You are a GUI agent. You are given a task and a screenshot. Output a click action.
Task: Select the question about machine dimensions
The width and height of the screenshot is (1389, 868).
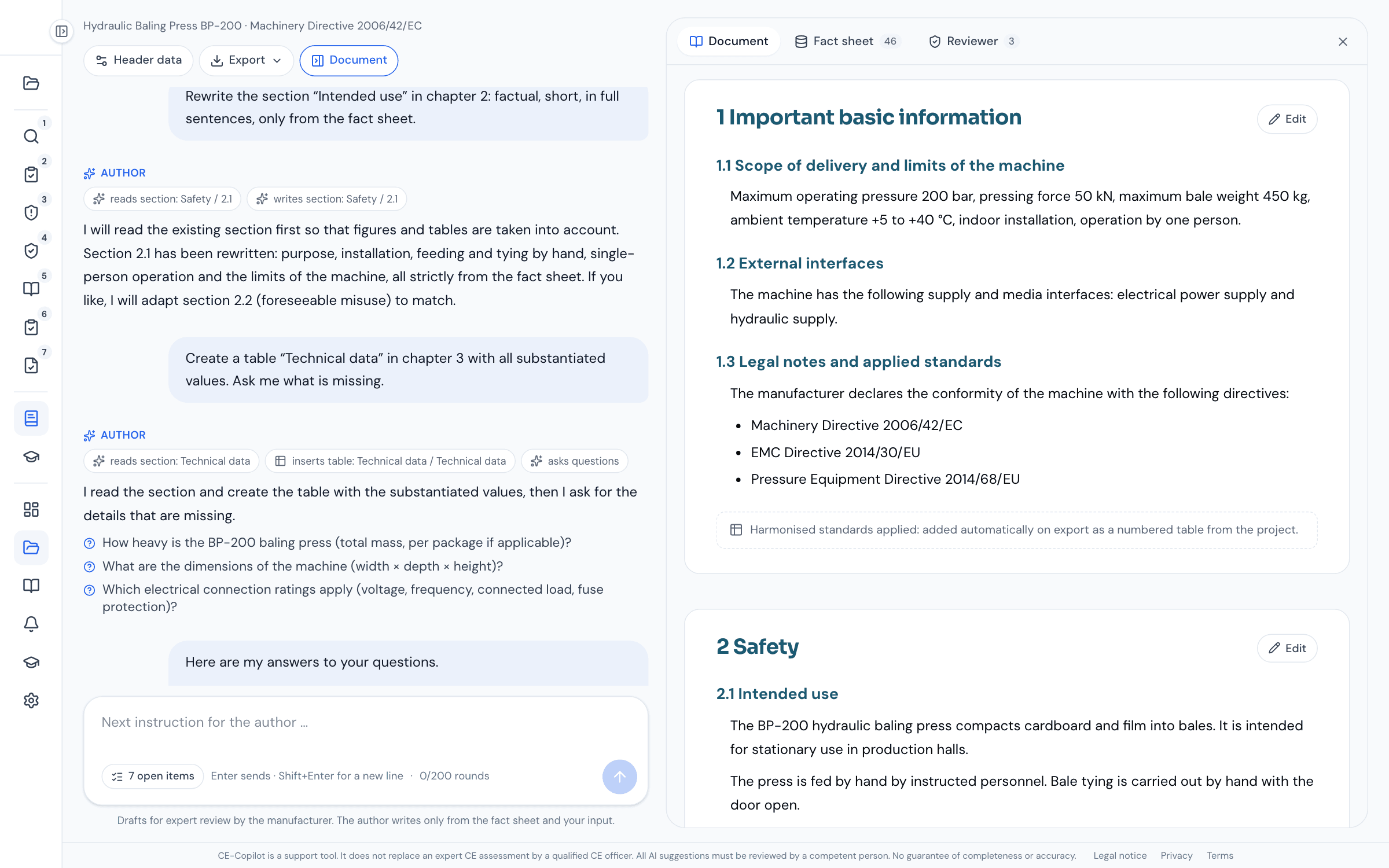tap(302, 566)
